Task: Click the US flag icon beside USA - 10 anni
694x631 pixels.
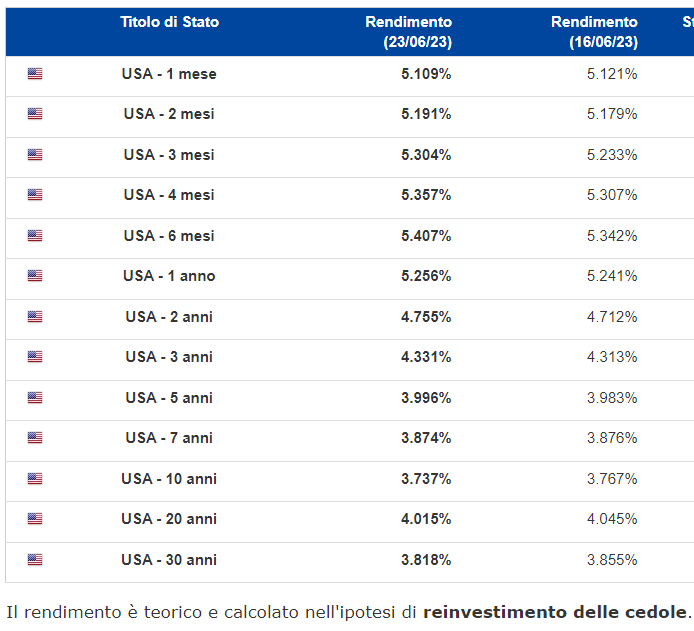Action: (x=35, y=479)
